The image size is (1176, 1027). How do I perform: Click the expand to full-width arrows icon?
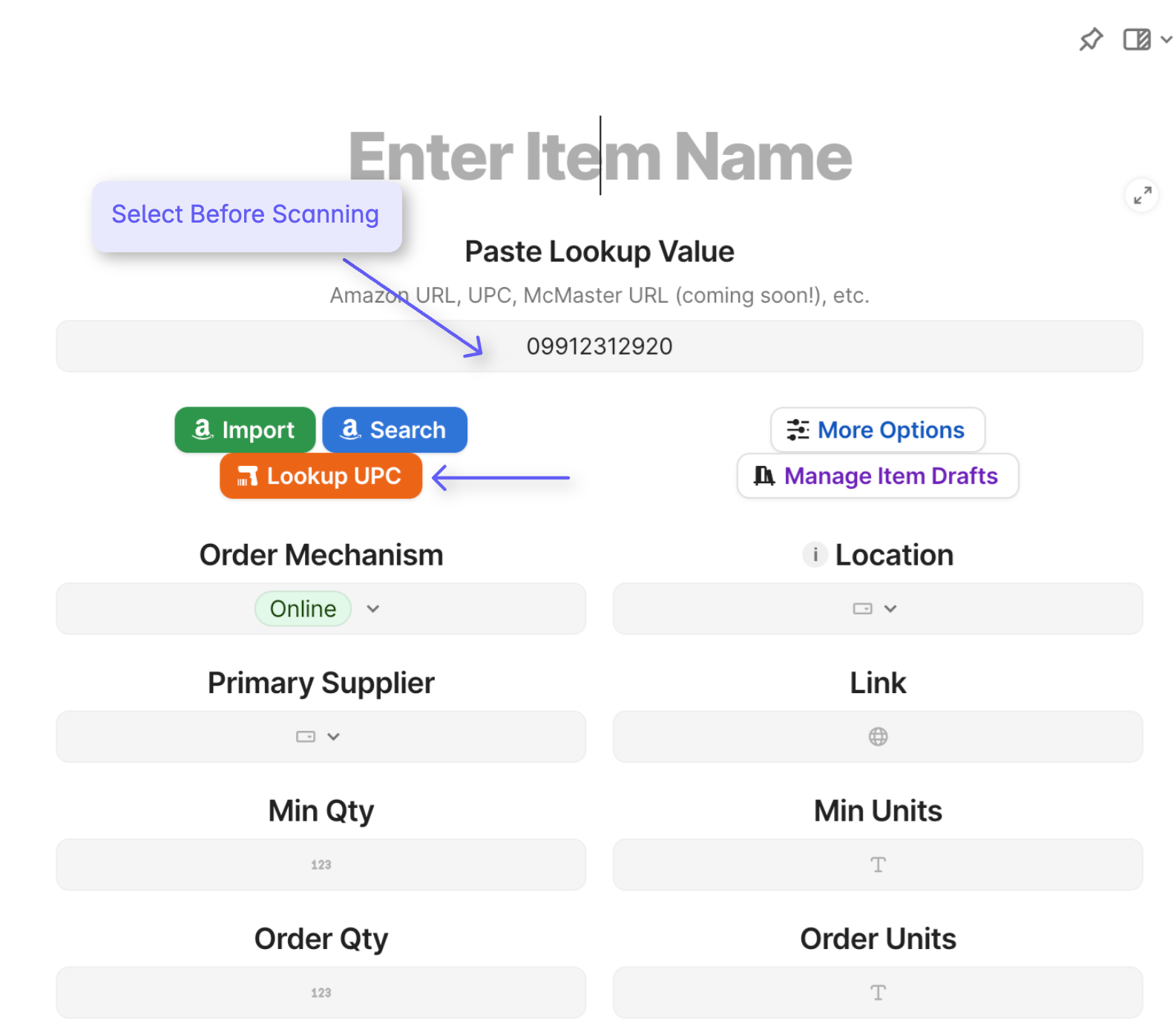click(x=1142, y=195)
